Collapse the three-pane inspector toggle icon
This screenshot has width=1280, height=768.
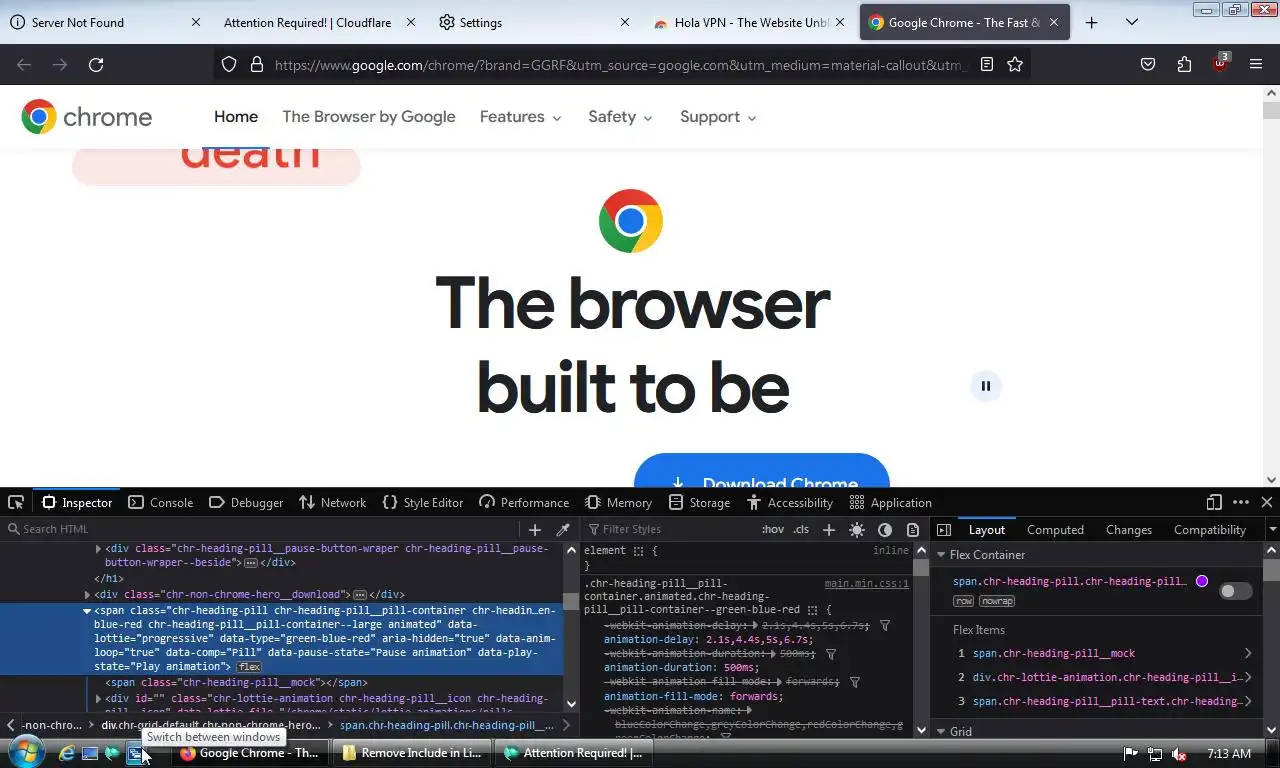pyautogui.click(x=943, y=530)
